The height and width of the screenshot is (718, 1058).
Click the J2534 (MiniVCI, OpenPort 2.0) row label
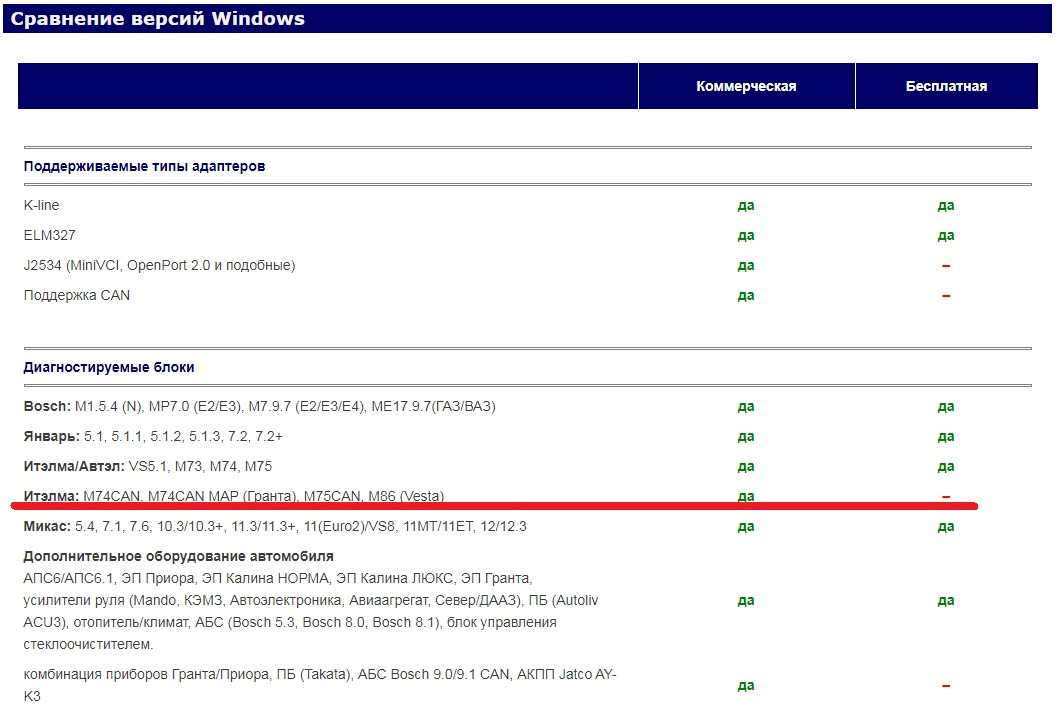pyautogui.click(x=159, y=265)
